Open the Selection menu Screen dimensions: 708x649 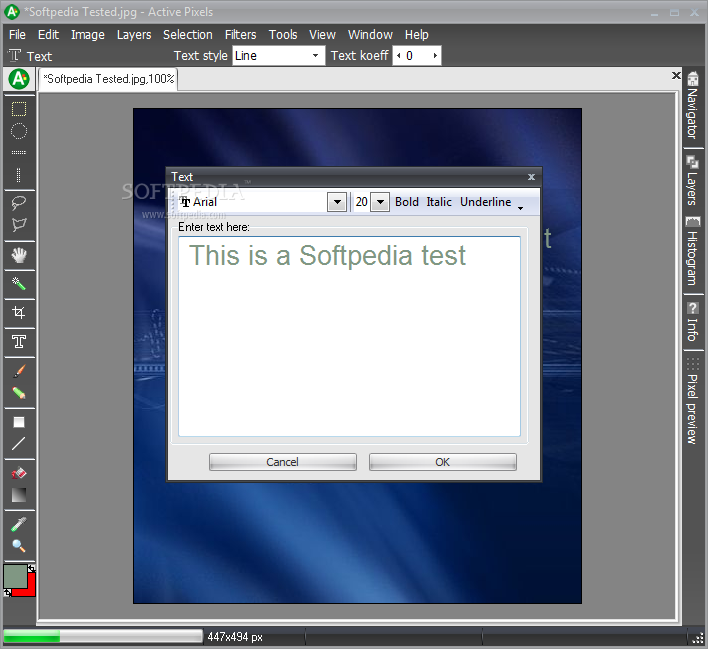[187, 35]
